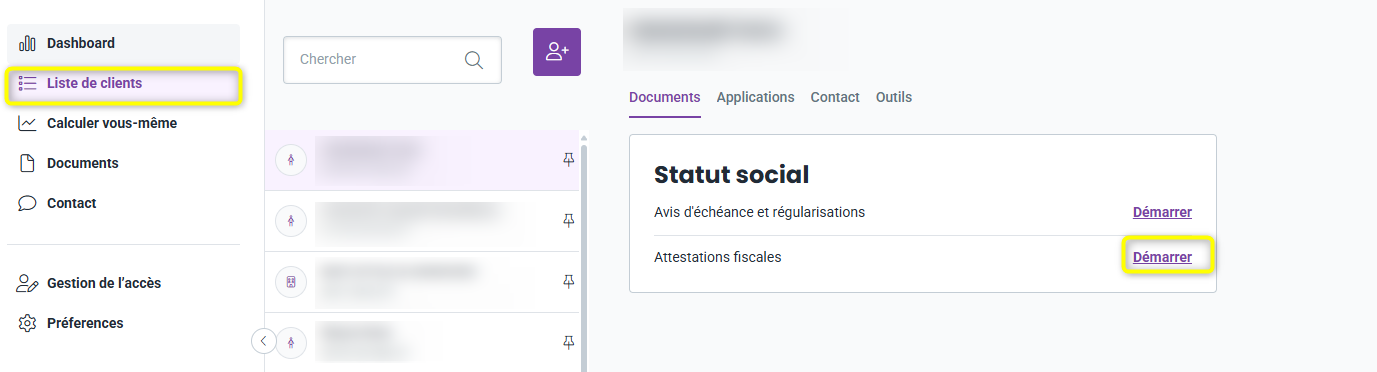
Task: Open Préferences gear icon
Action: pos(28,323)
